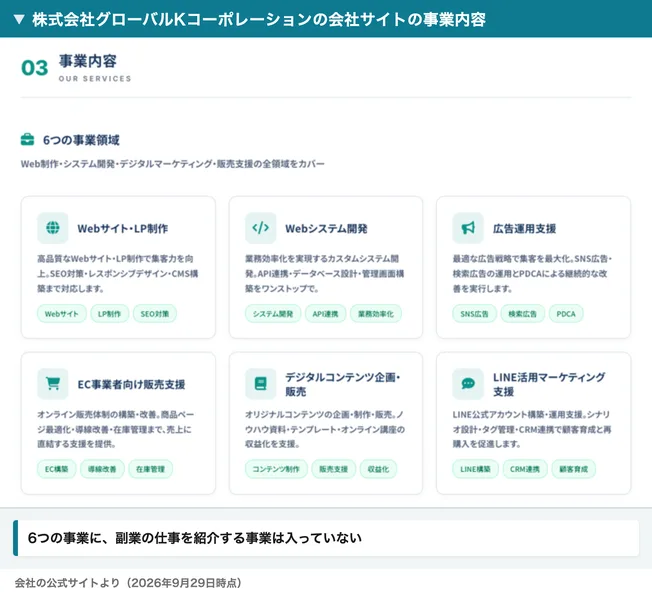Click the 事業内容 section heading

[87, 61]
